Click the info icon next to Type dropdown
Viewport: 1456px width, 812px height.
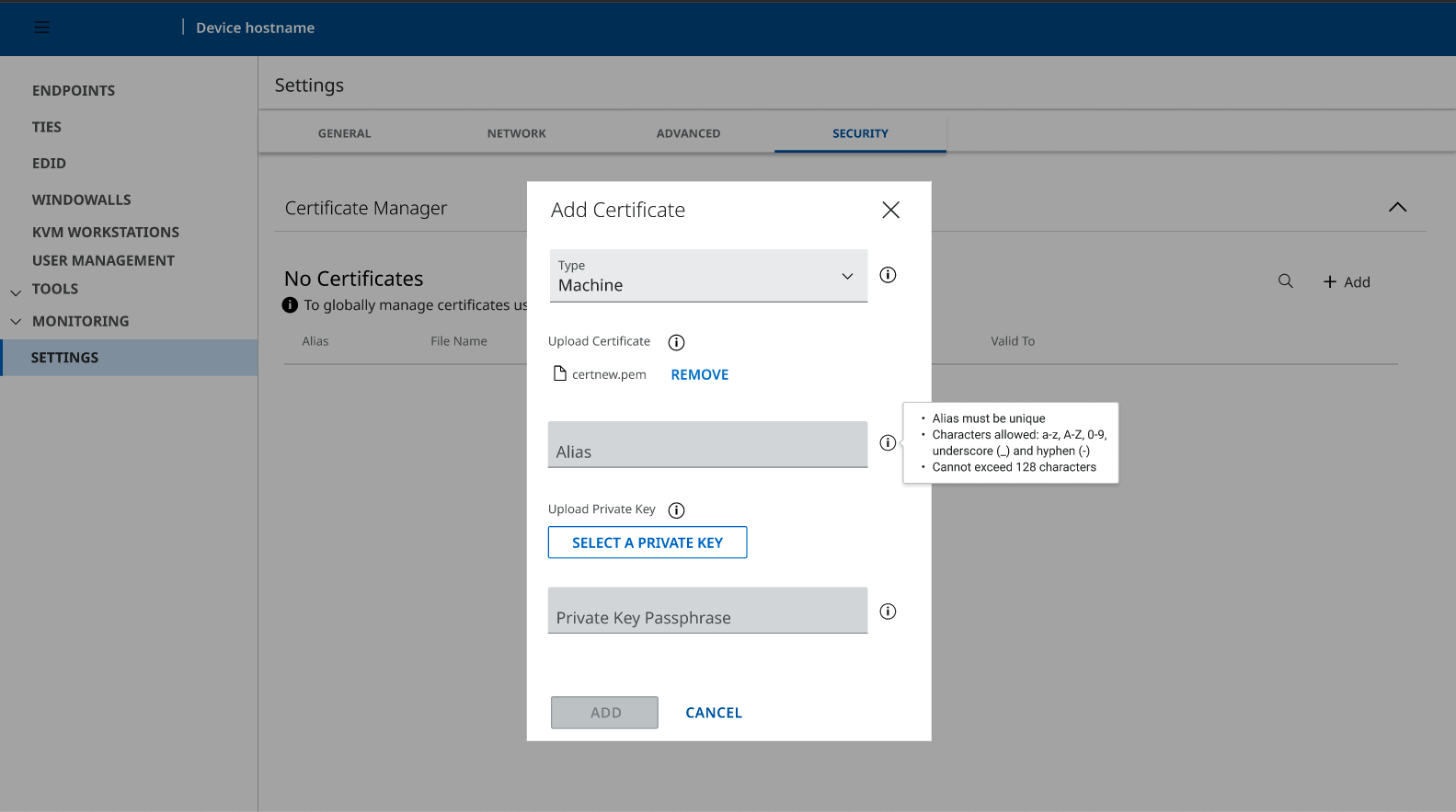coord(888,275)
